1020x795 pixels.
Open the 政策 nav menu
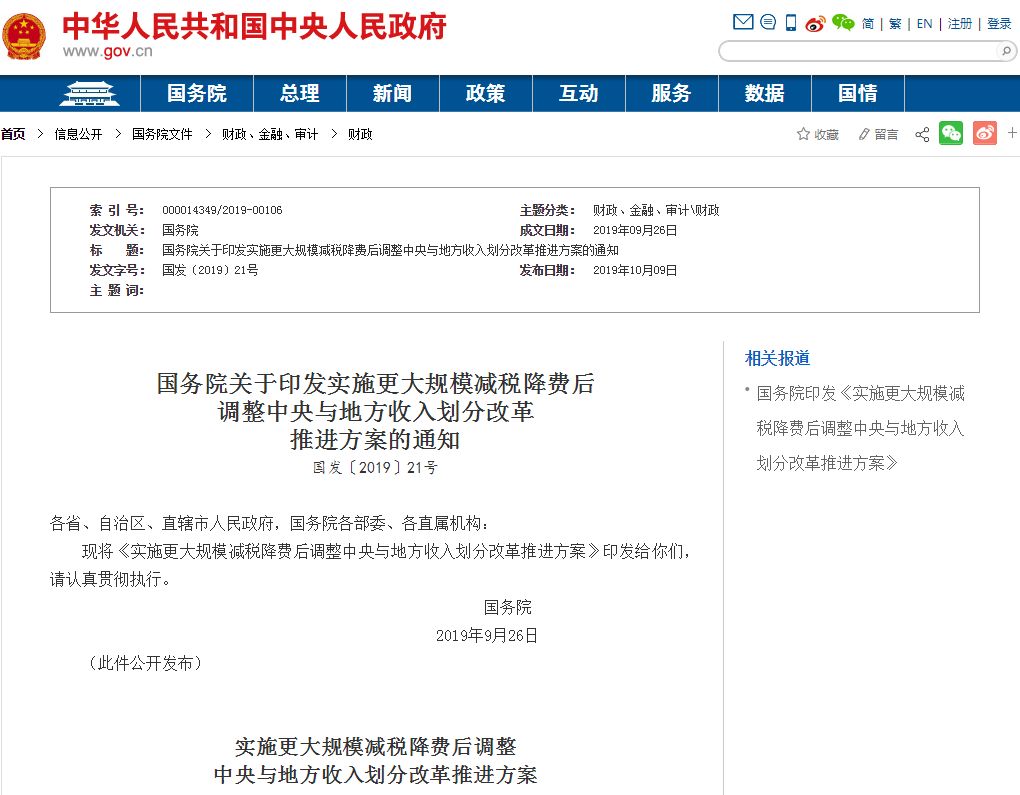pos(485,93)
